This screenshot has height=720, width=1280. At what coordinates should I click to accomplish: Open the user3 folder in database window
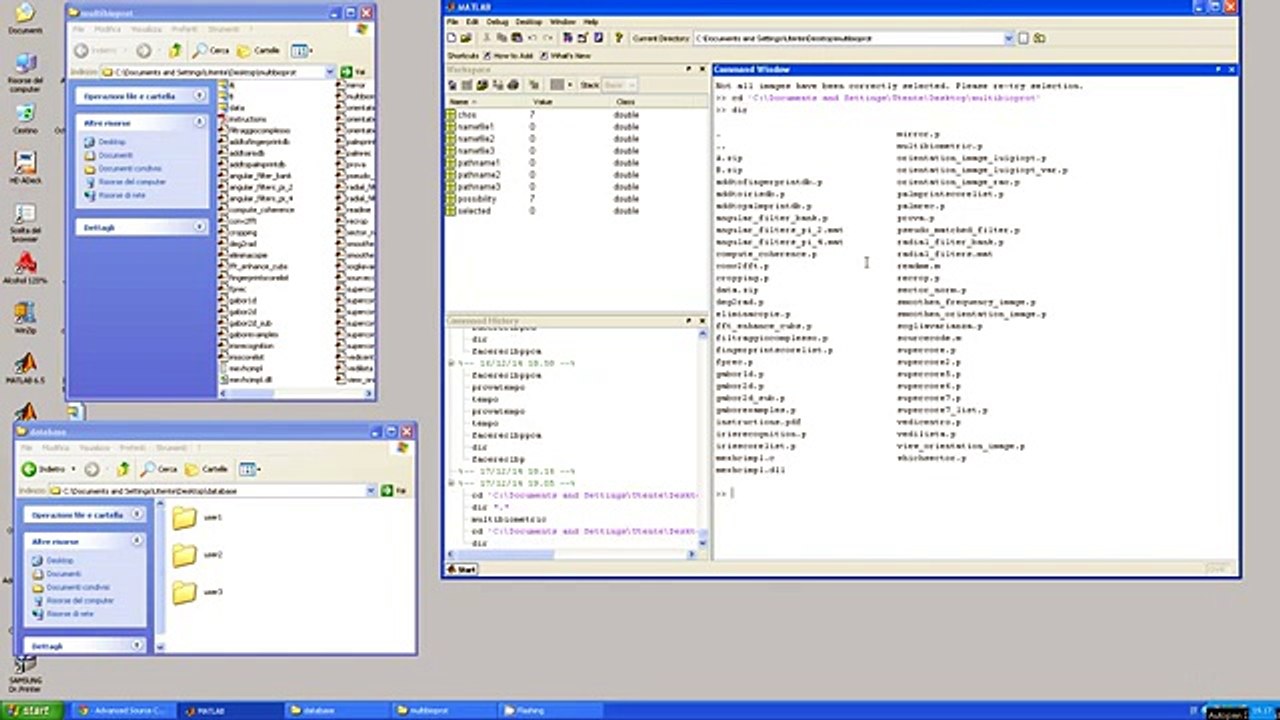196,592
